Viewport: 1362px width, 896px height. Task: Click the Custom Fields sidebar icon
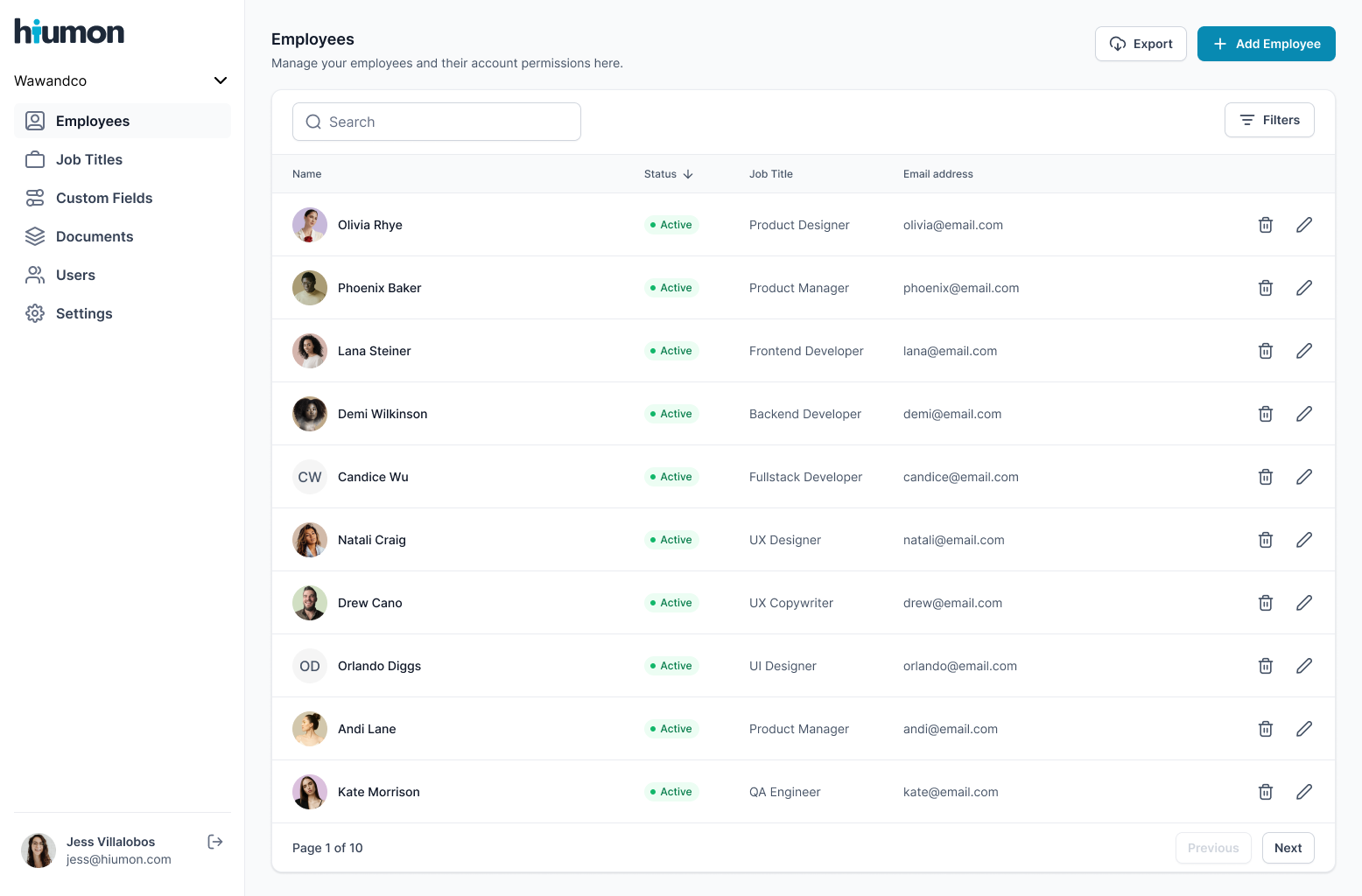(35, 198)
